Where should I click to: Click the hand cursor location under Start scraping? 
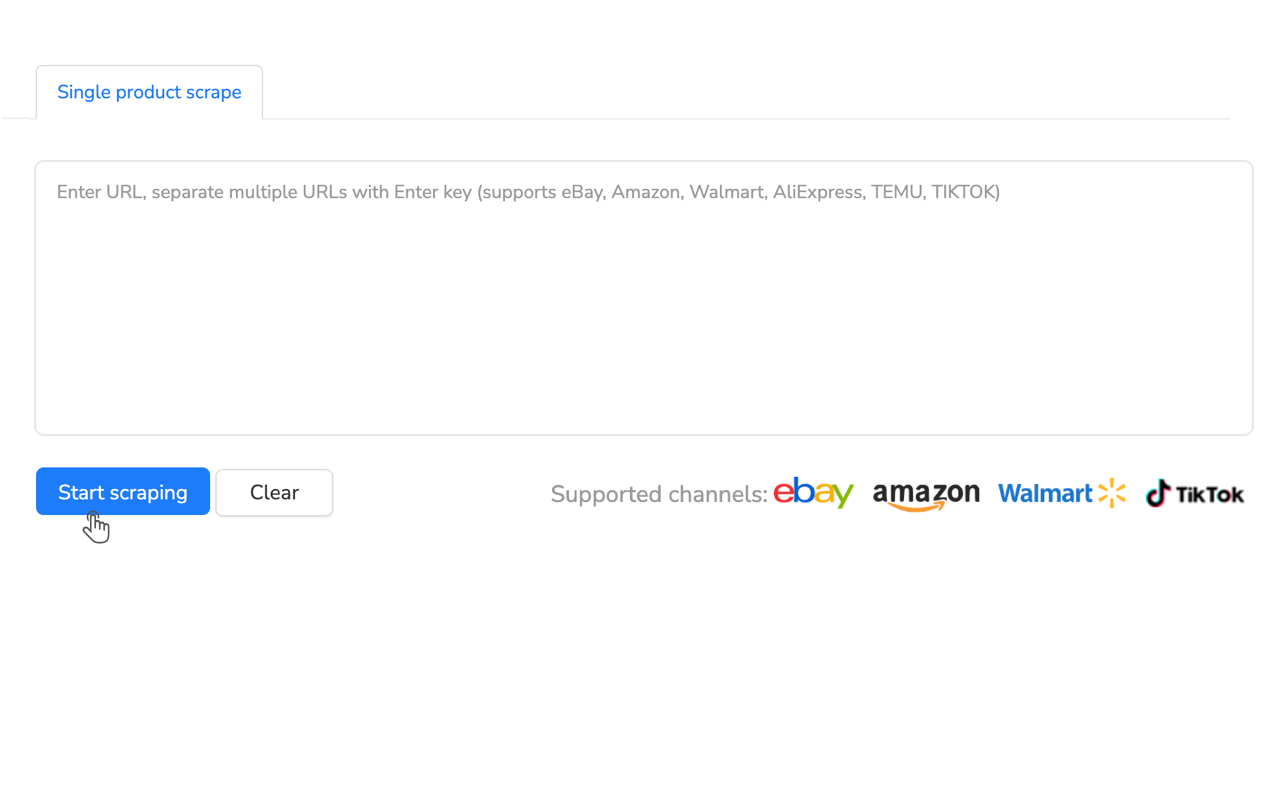click(97, 525)
